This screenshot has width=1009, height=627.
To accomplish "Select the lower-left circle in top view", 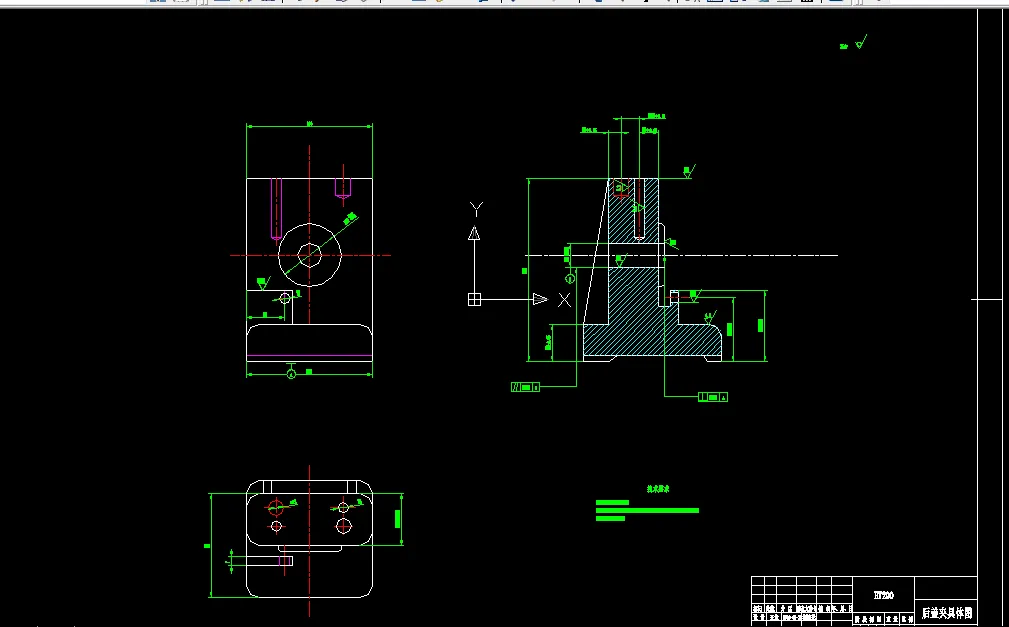I will coord(277,527).
